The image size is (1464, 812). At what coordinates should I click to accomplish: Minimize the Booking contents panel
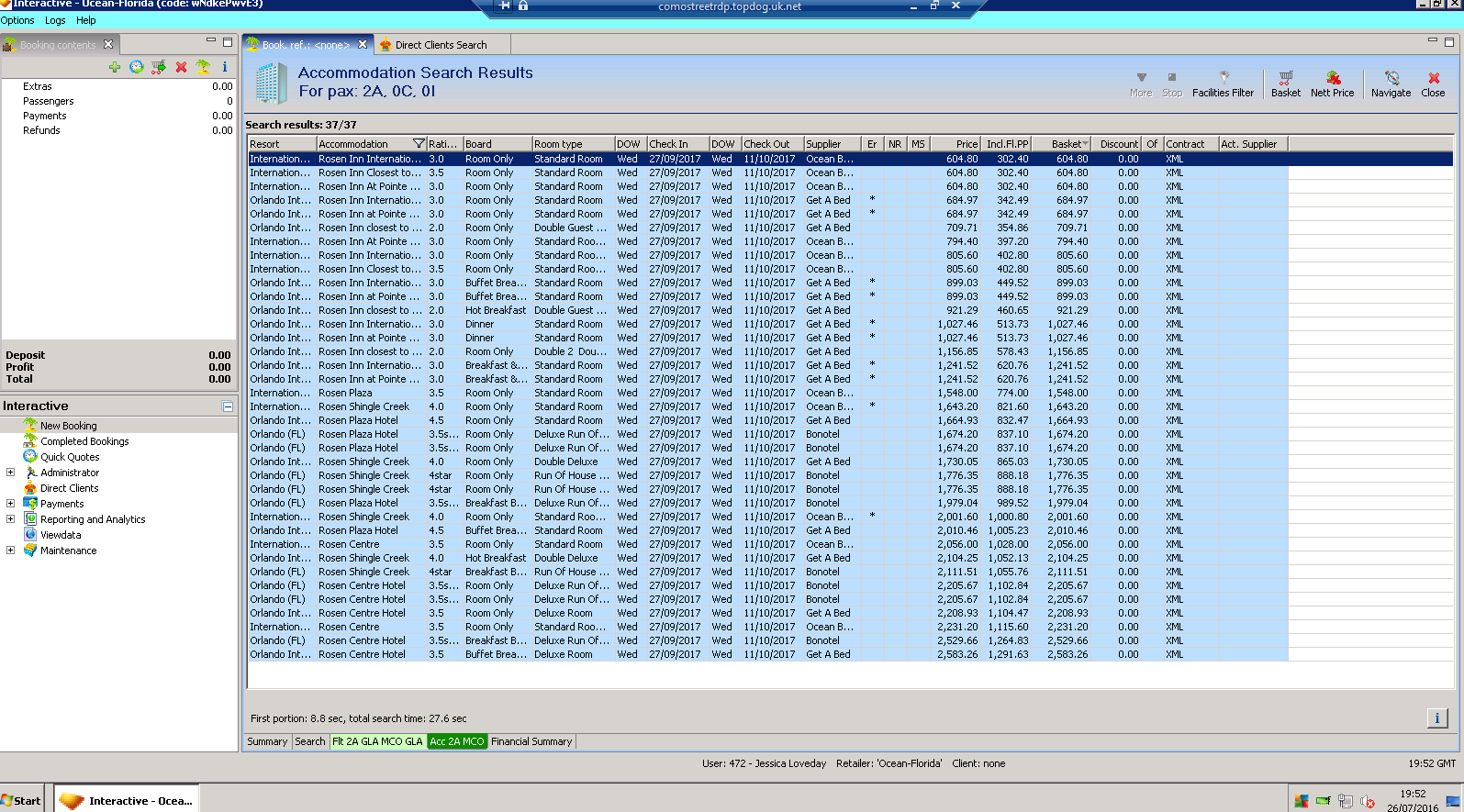pos(211,41)
